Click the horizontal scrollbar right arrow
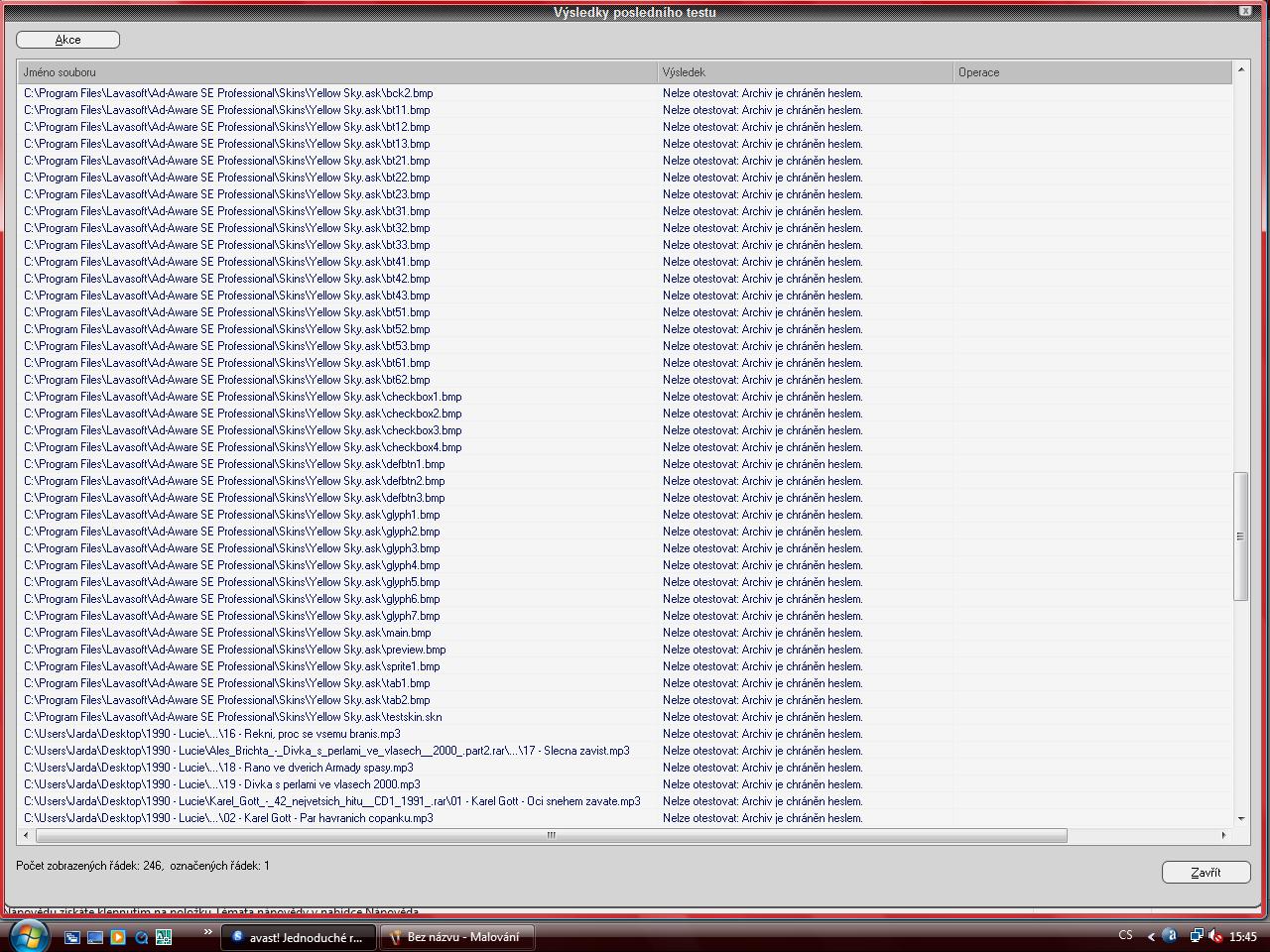 (x=1223, y=835)
